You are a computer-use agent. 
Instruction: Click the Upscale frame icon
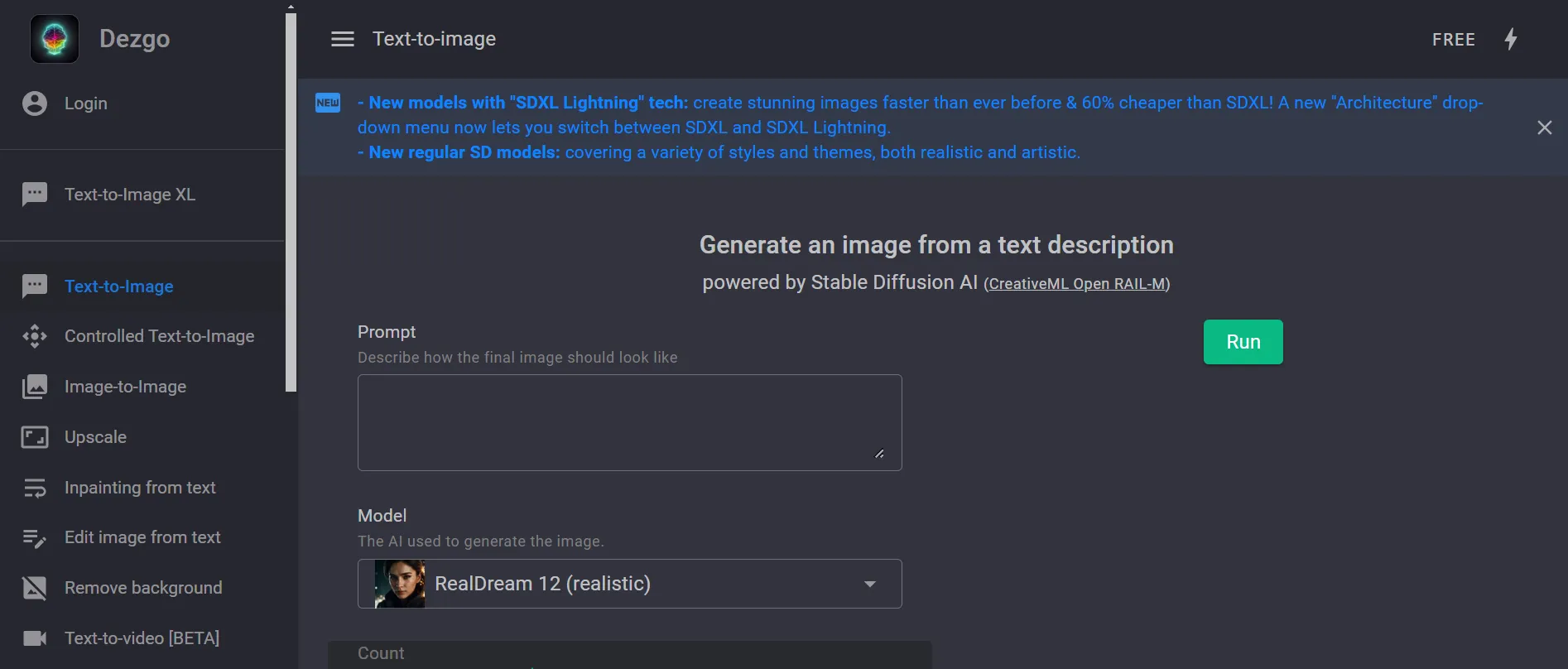35,437
